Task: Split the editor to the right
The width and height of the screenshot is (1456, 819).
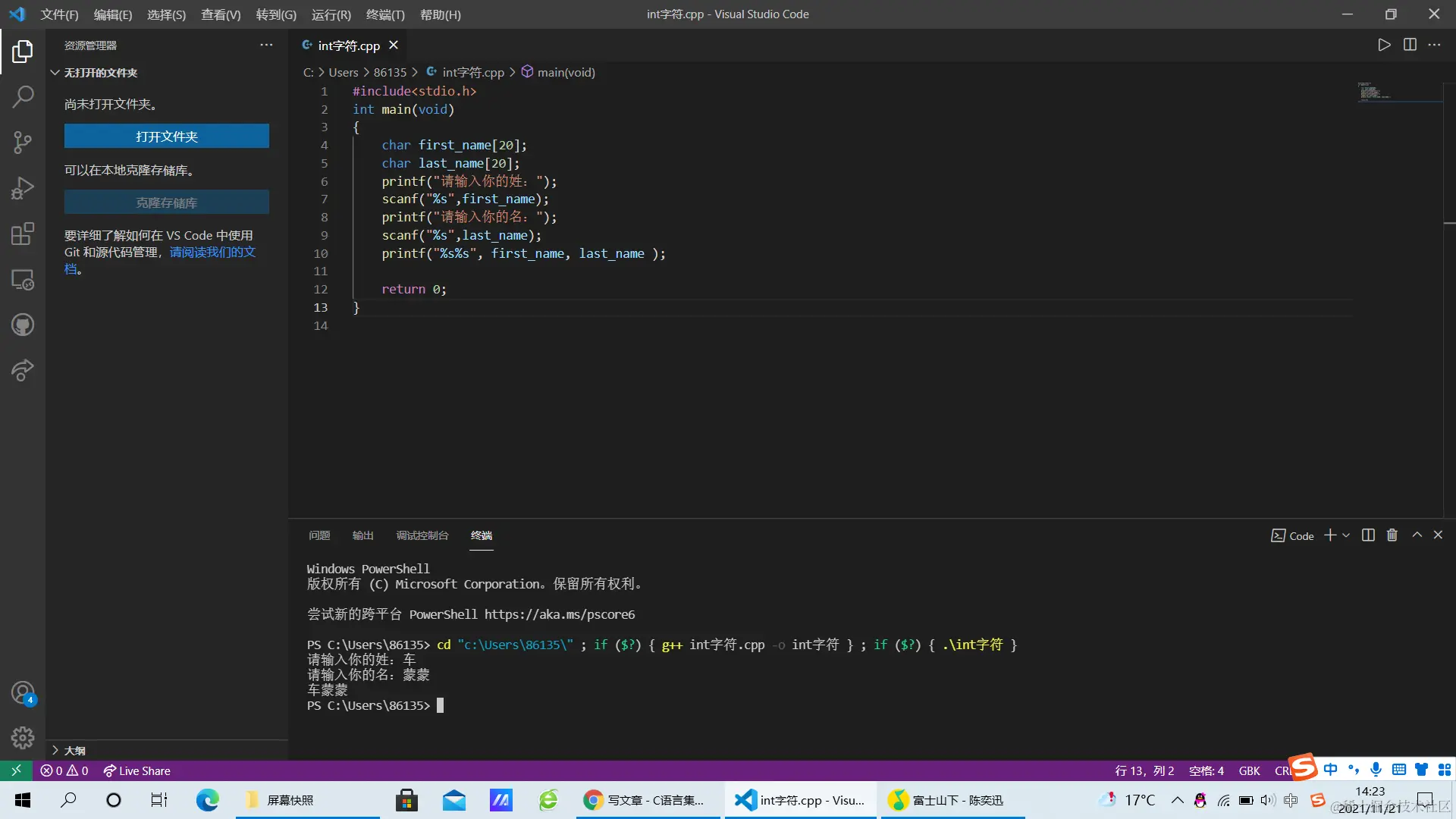Action: point(1410,45)
